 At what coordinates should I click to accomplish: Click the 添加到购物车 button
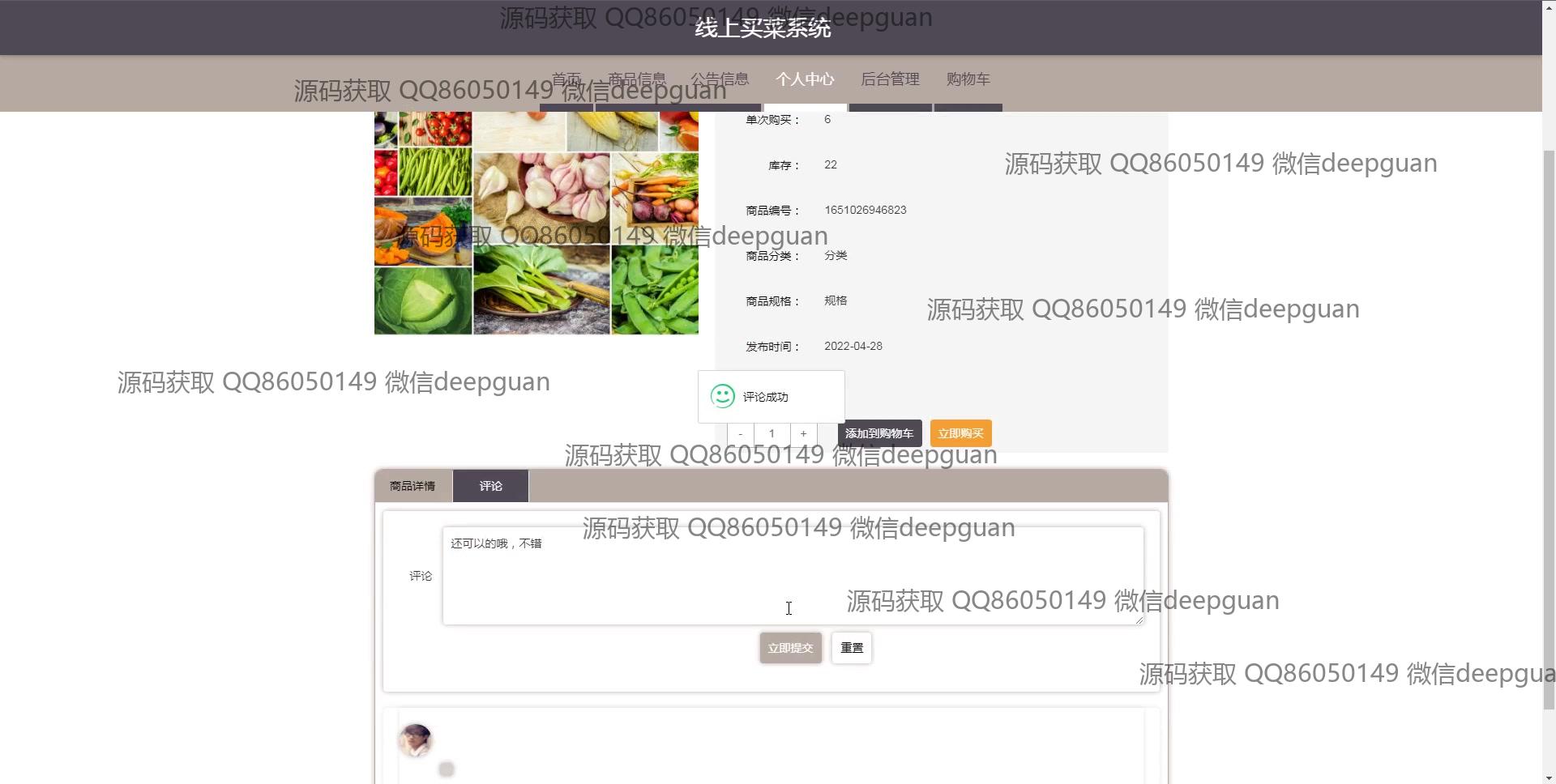879,433
